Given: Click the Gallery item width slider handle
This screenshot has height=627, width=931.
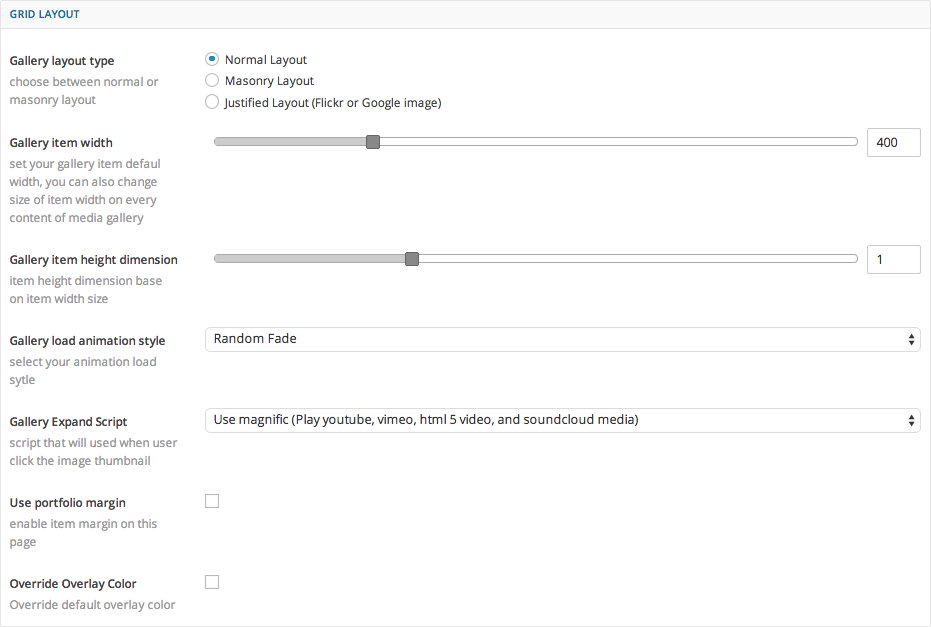Looking at the screenshot, I should coord(373,142).
